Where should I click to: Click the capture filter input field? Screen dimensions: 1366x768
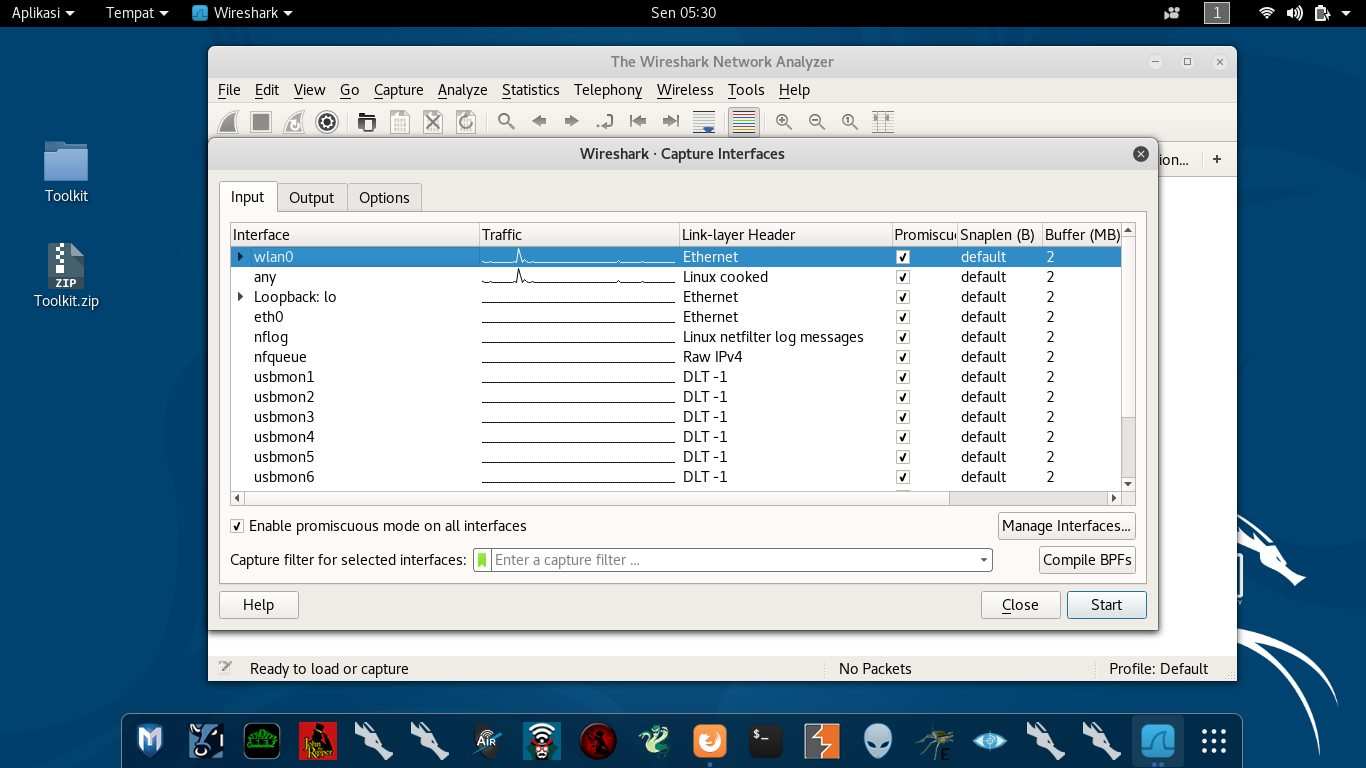click(x=733, y=560)
